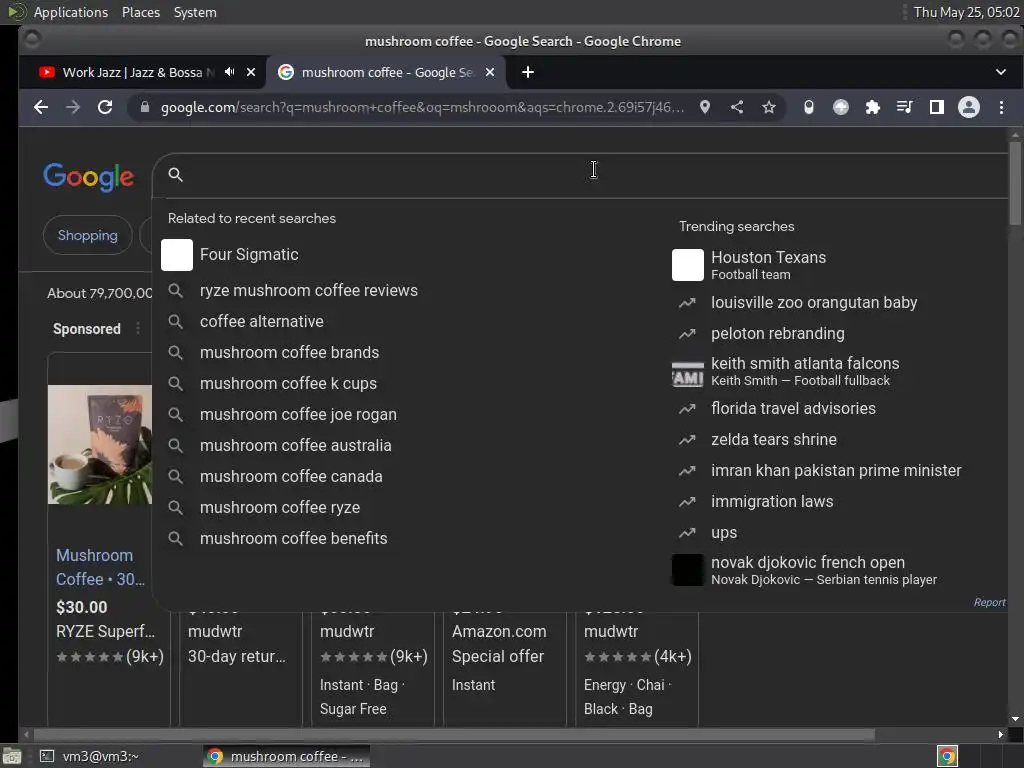The width and height of the screenshot is (1024, 768).
Task: Select mushroom coffee Chrome taskbar button
Action: point(287,756)
